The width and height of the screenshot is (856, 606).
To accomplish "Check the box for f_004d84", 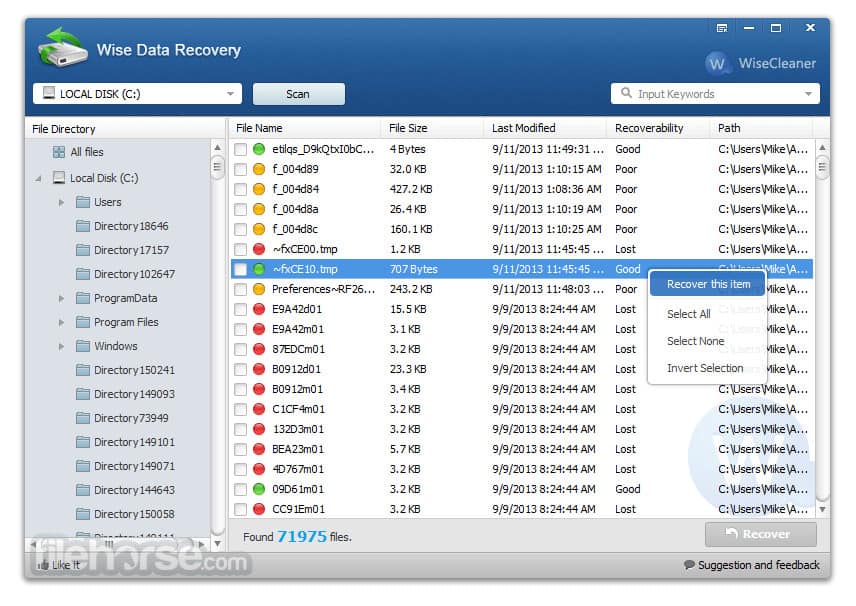I will [240, 189].
